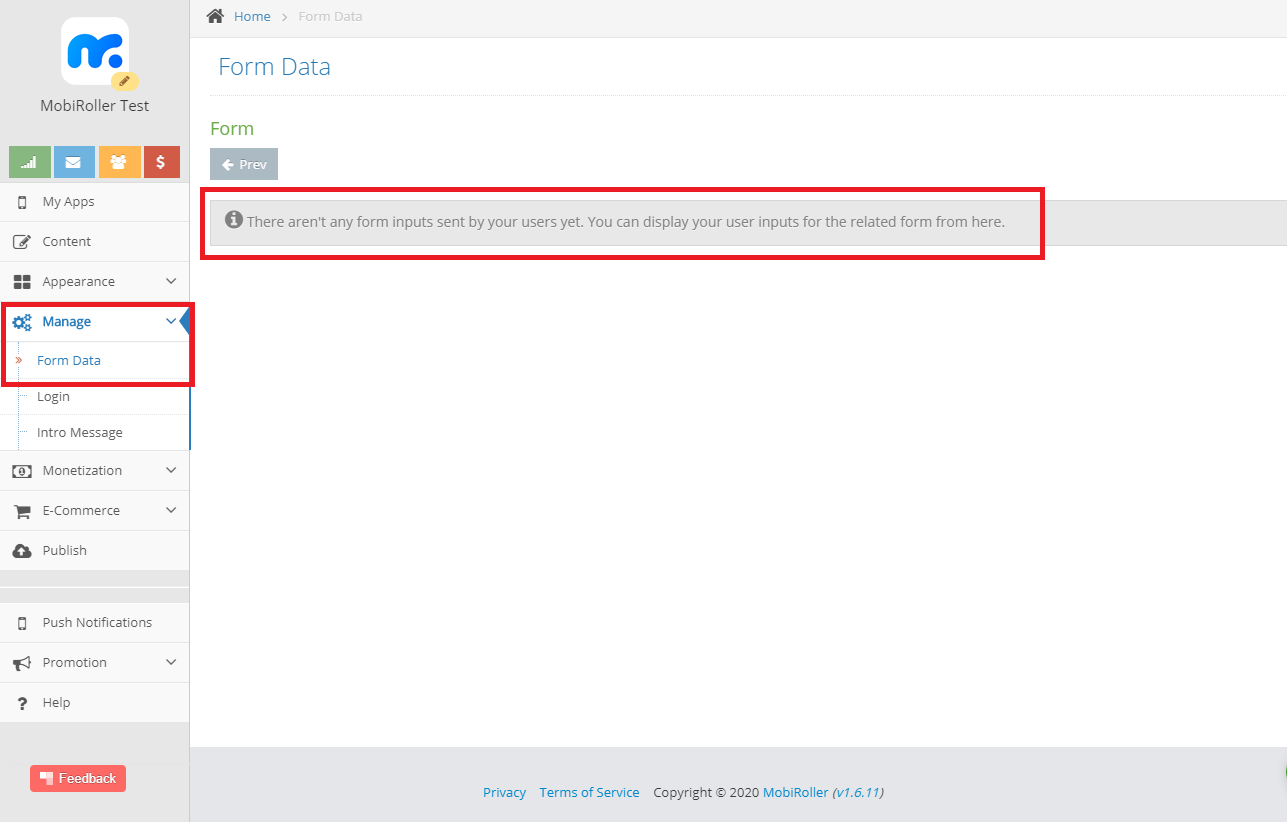The height and width of the screenshot is (822, 1287).
Task: Click the Home house icon in breadcrumb
Action: tap(215, 16)
